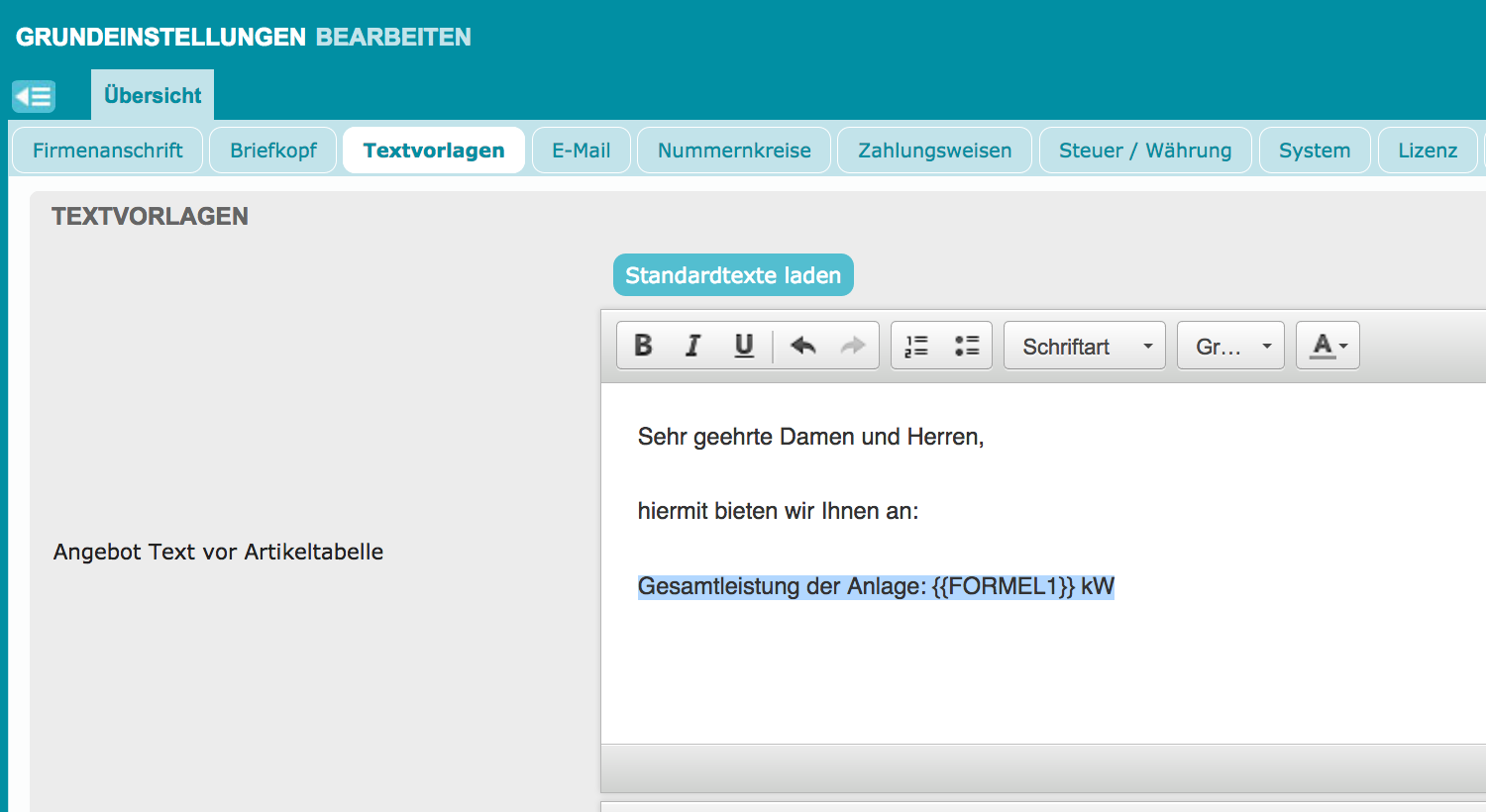Open the Briefkopf tab
The height and width of the screenshot is (812, 1486).
(x=273, y=151)
